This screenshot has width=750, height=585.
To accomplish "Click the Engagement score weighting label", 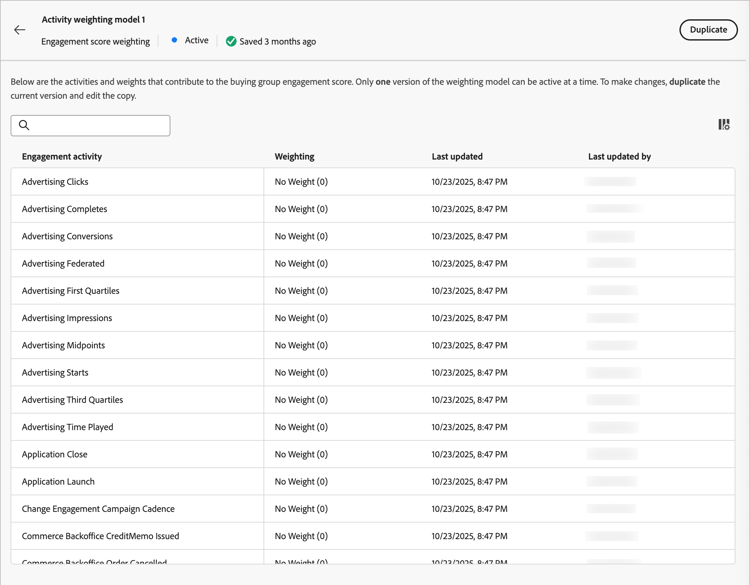I will (x=95, y=42).
